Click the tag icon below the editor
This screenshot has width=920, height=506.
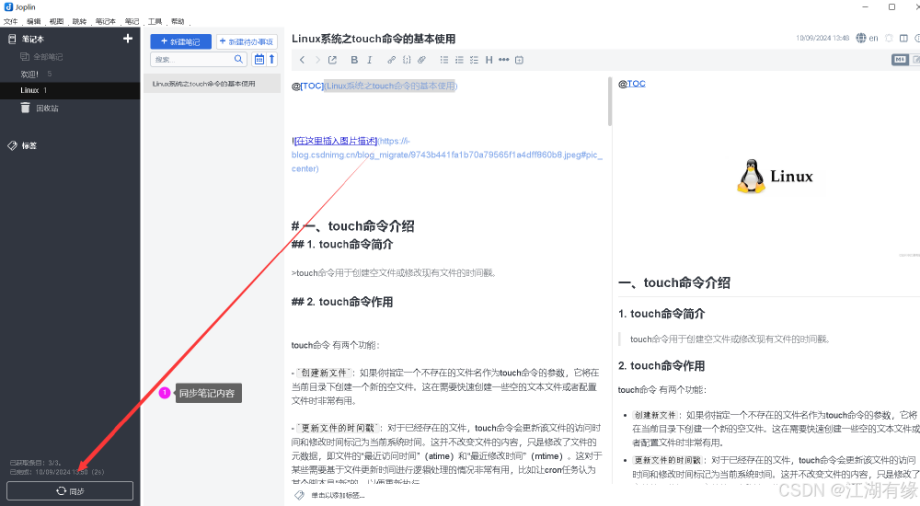[299, 495]
